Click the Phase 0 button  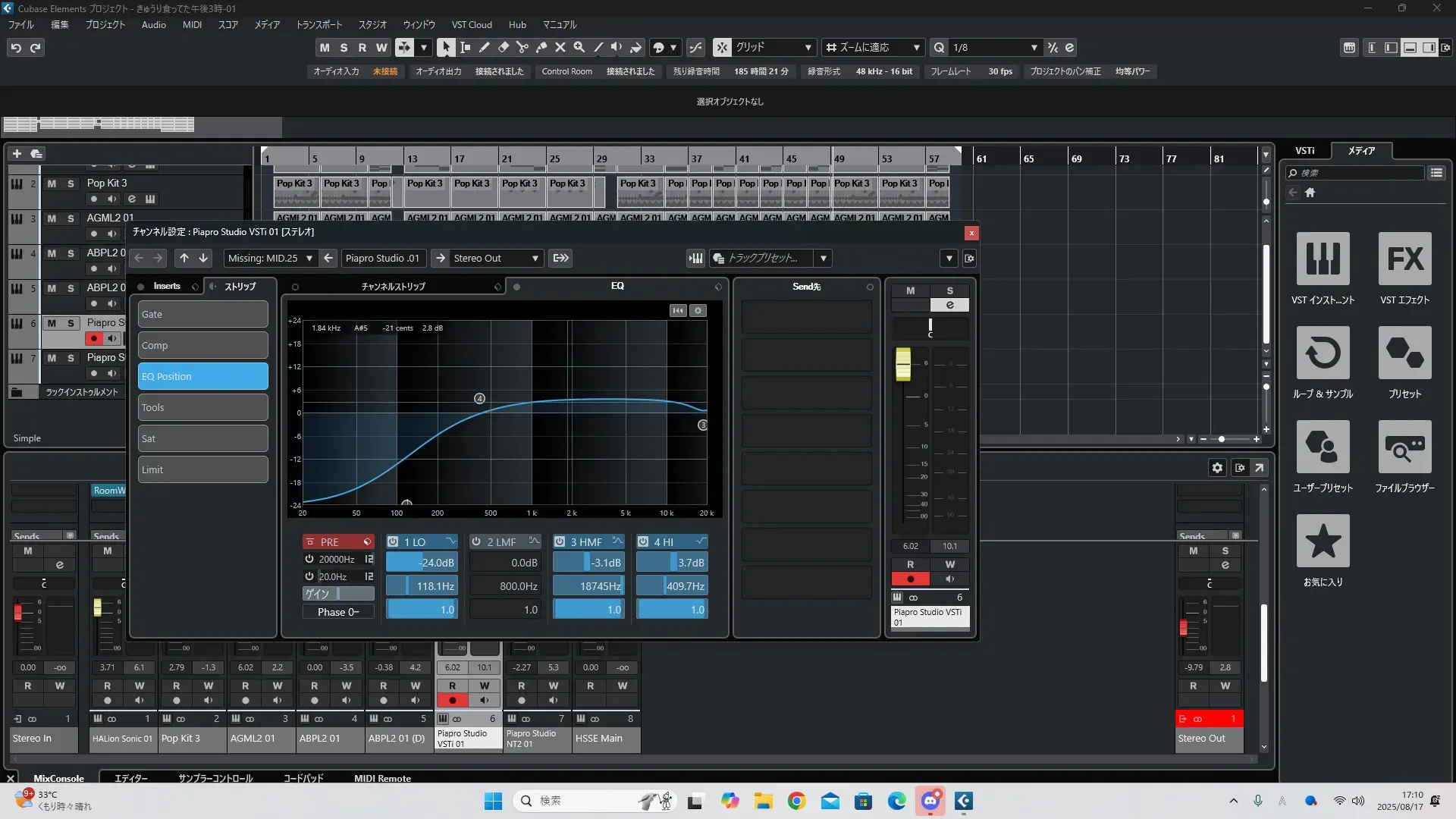point(338,612)
